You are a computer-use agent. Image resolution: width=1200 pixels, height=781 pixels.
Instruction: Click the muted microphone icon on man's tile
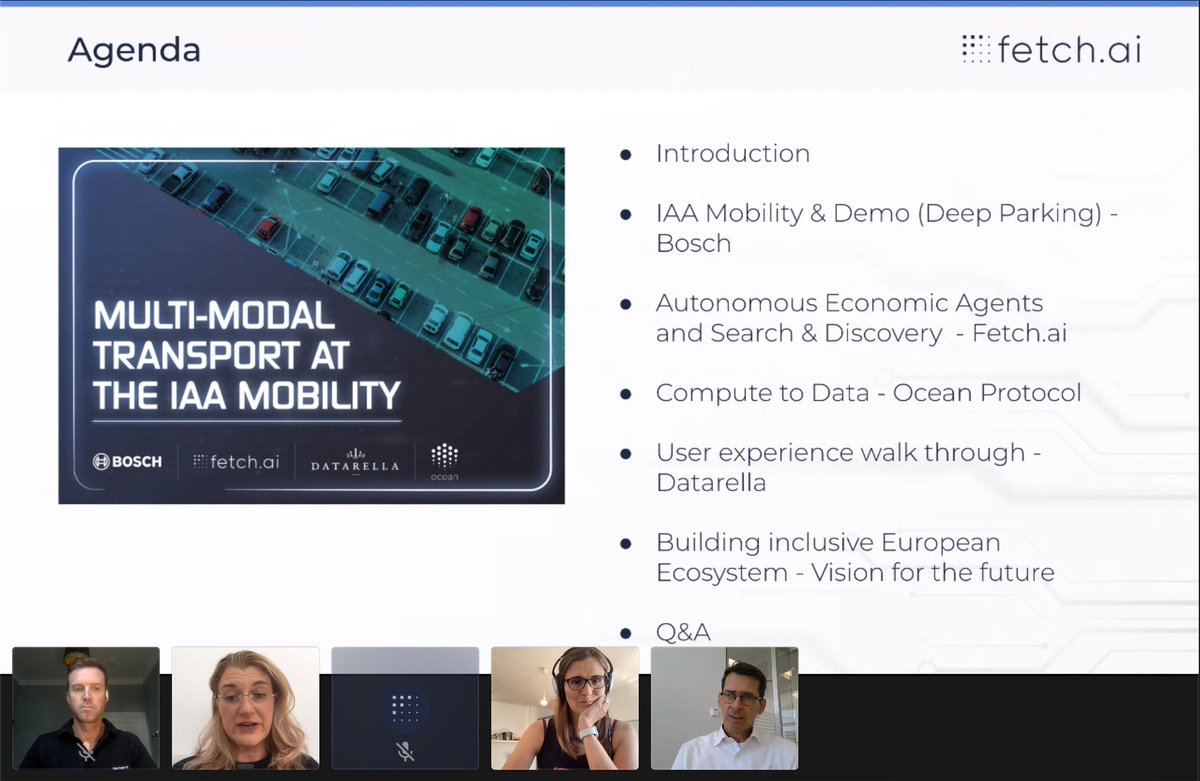pos(86,751)
